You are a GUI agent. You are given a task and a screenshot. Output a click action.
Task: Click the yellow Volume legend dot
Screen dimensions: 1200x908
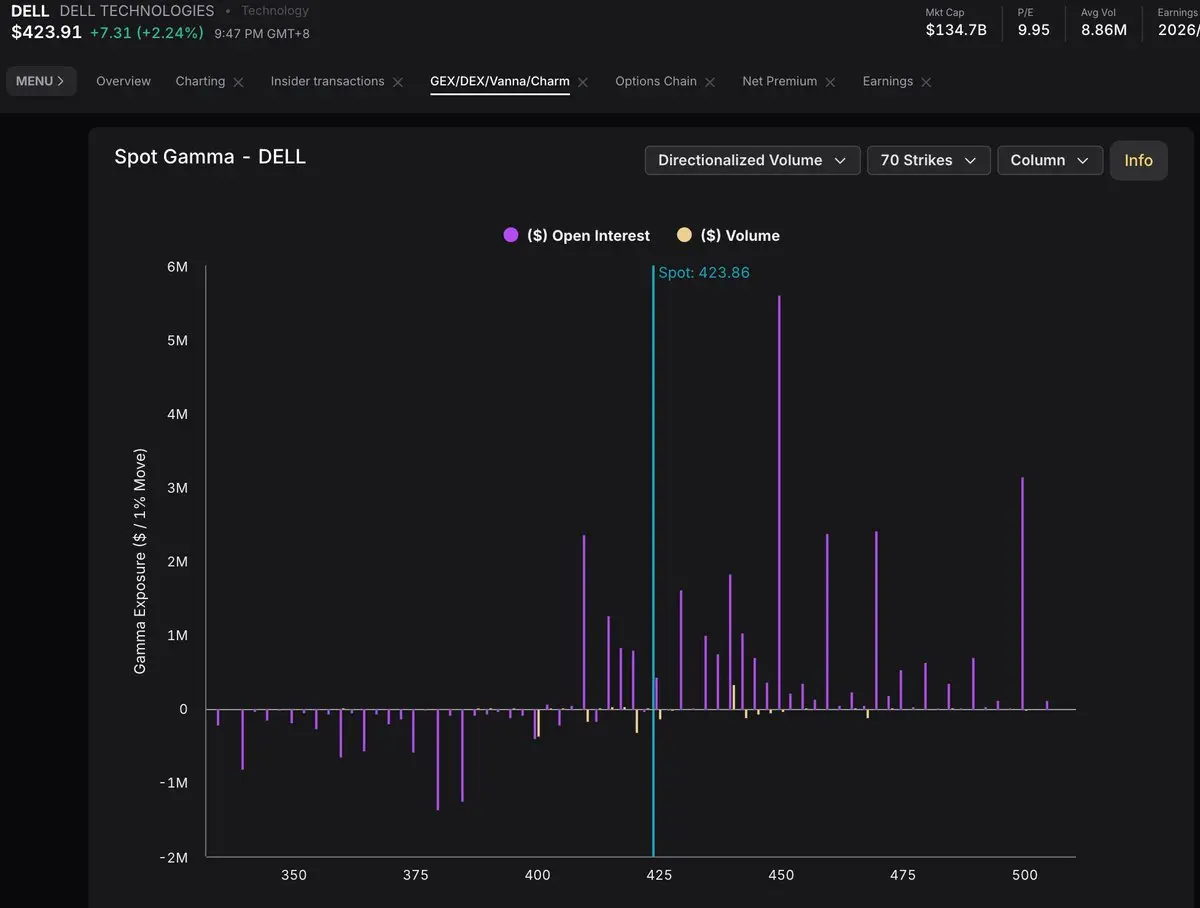tap(685, 235)
